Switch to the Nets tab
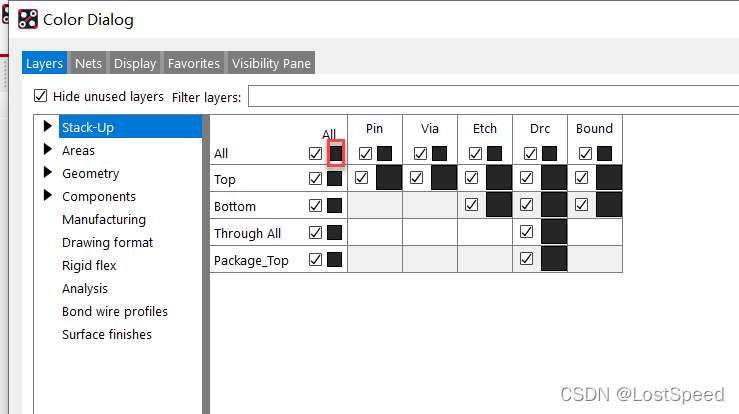The image size is (739, 414). pyautogui.click(x=88, y=63)
